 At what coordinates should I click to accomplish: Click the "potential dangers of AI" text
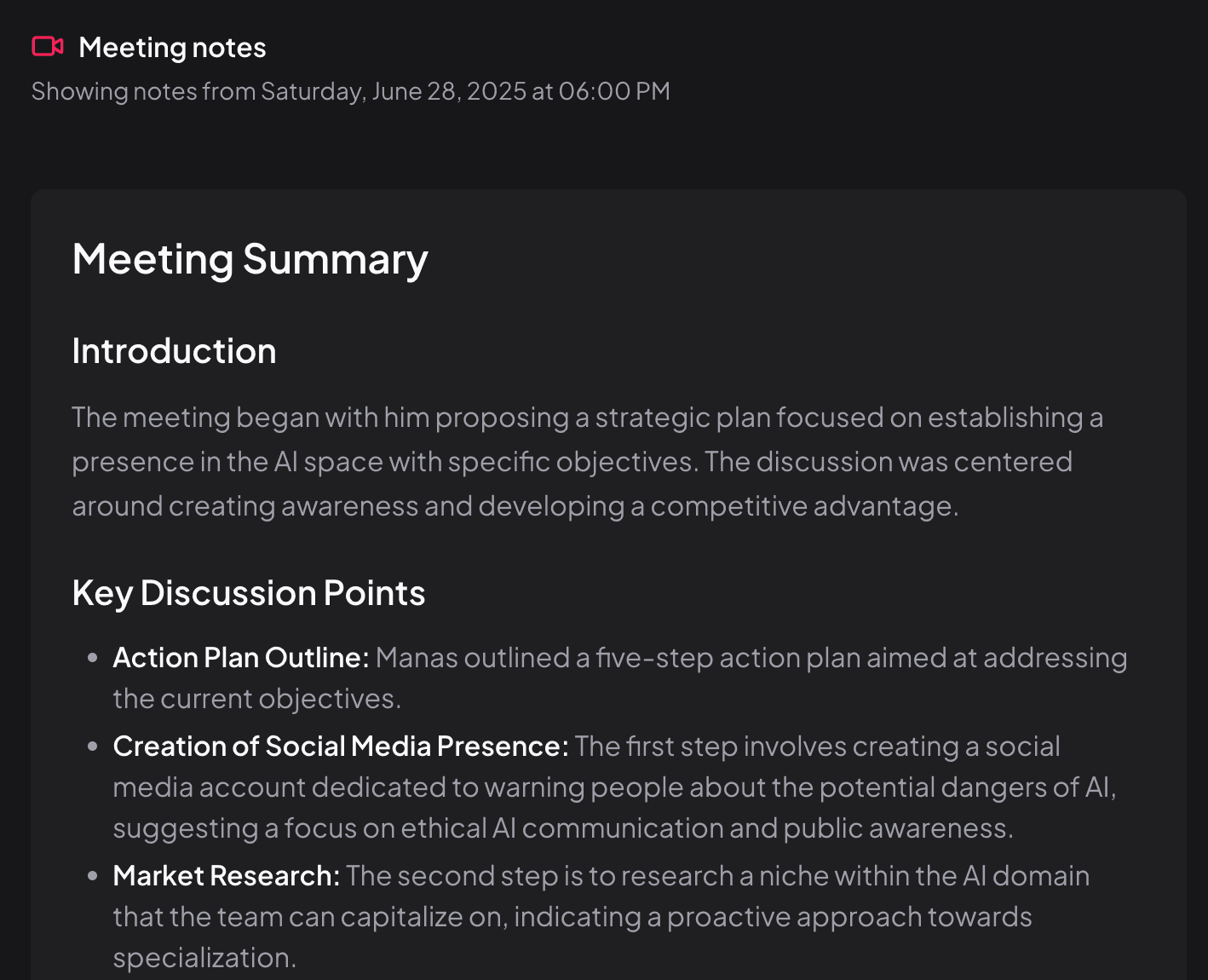click(965, 787)
